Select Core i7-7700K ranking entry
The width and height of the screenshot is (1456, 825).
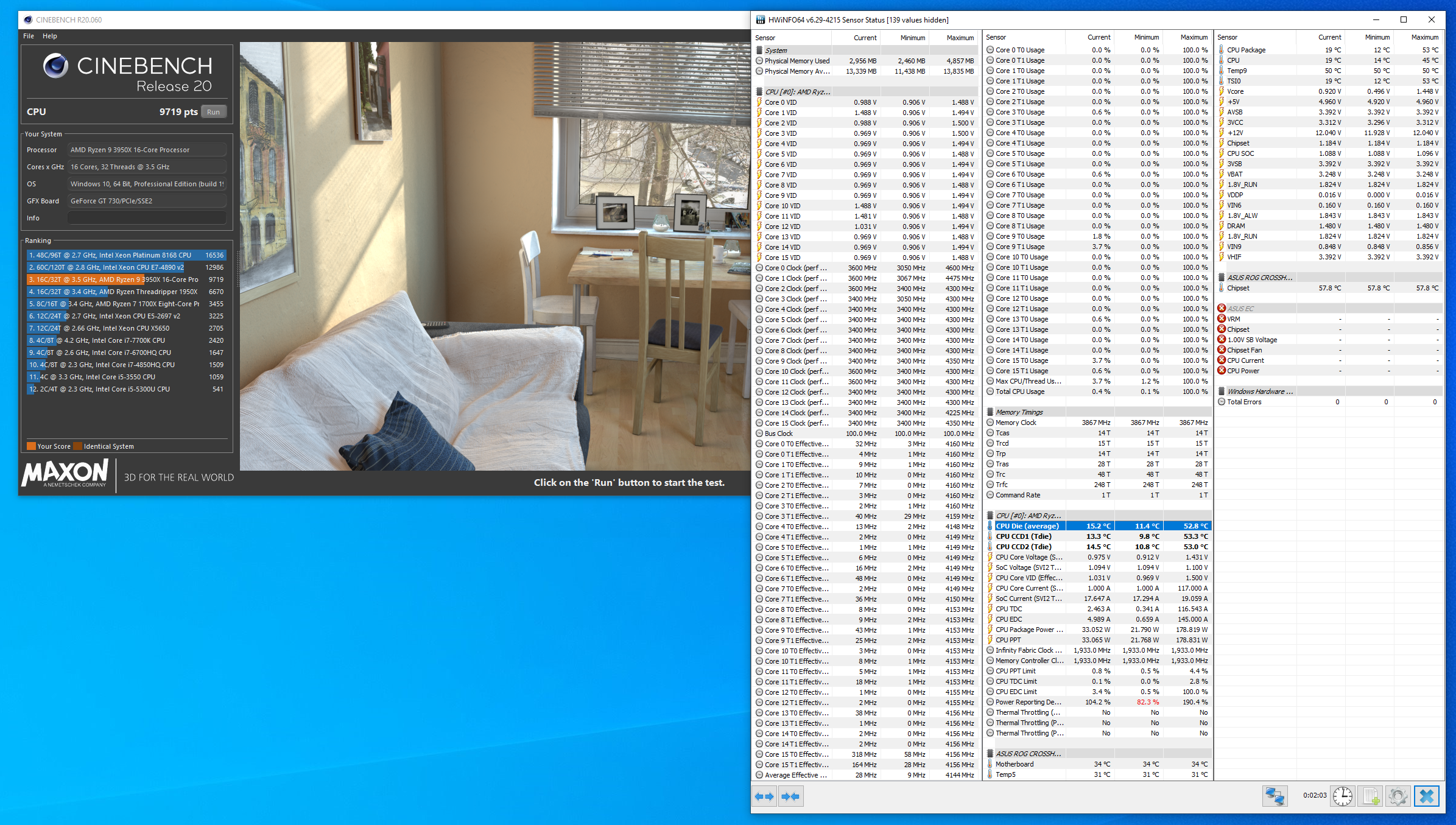(x=126, y=340)
